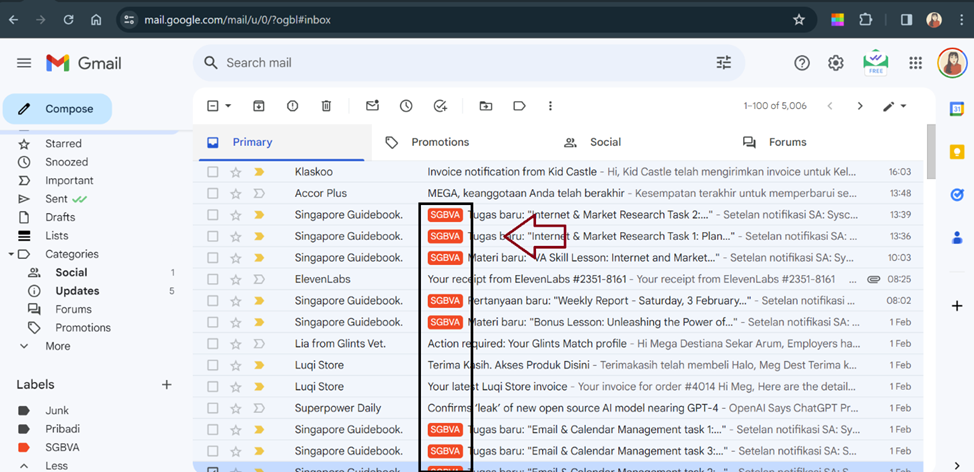The height and width of the screenshot is (472, 974).
Task: Open the Google apps grid
Action: pyautogui.click(x=915, y=63)
